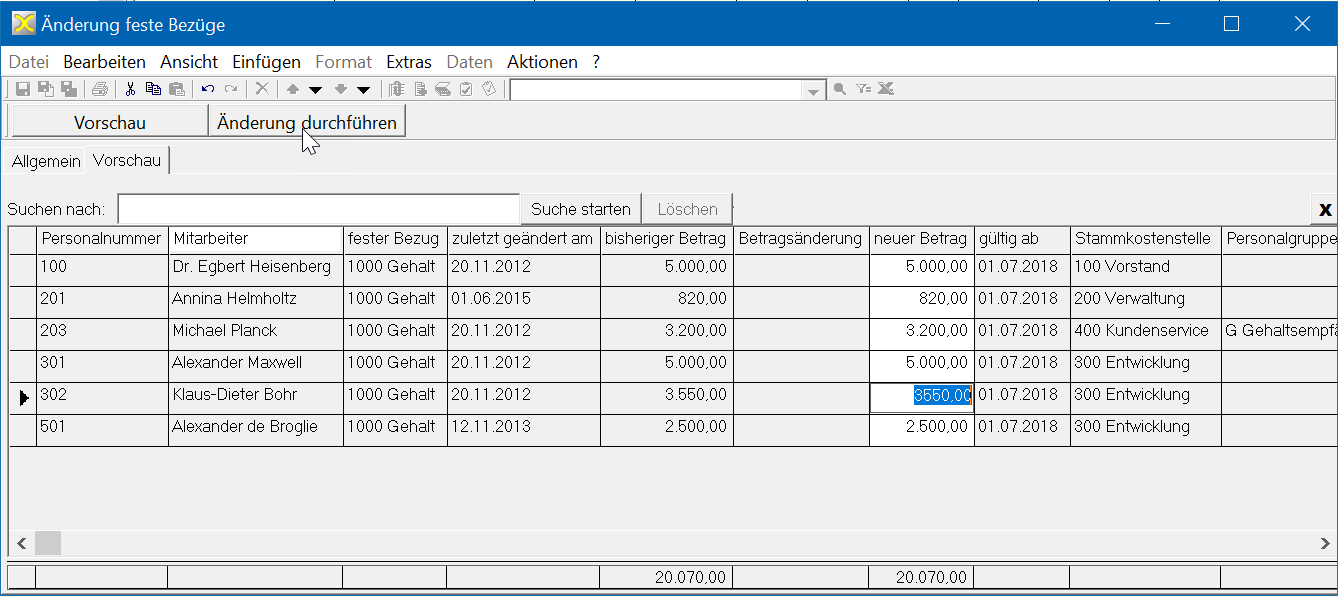1338x596 pixels.
Task: Switch to the Allgemein tab
Action: pos(46,161)
